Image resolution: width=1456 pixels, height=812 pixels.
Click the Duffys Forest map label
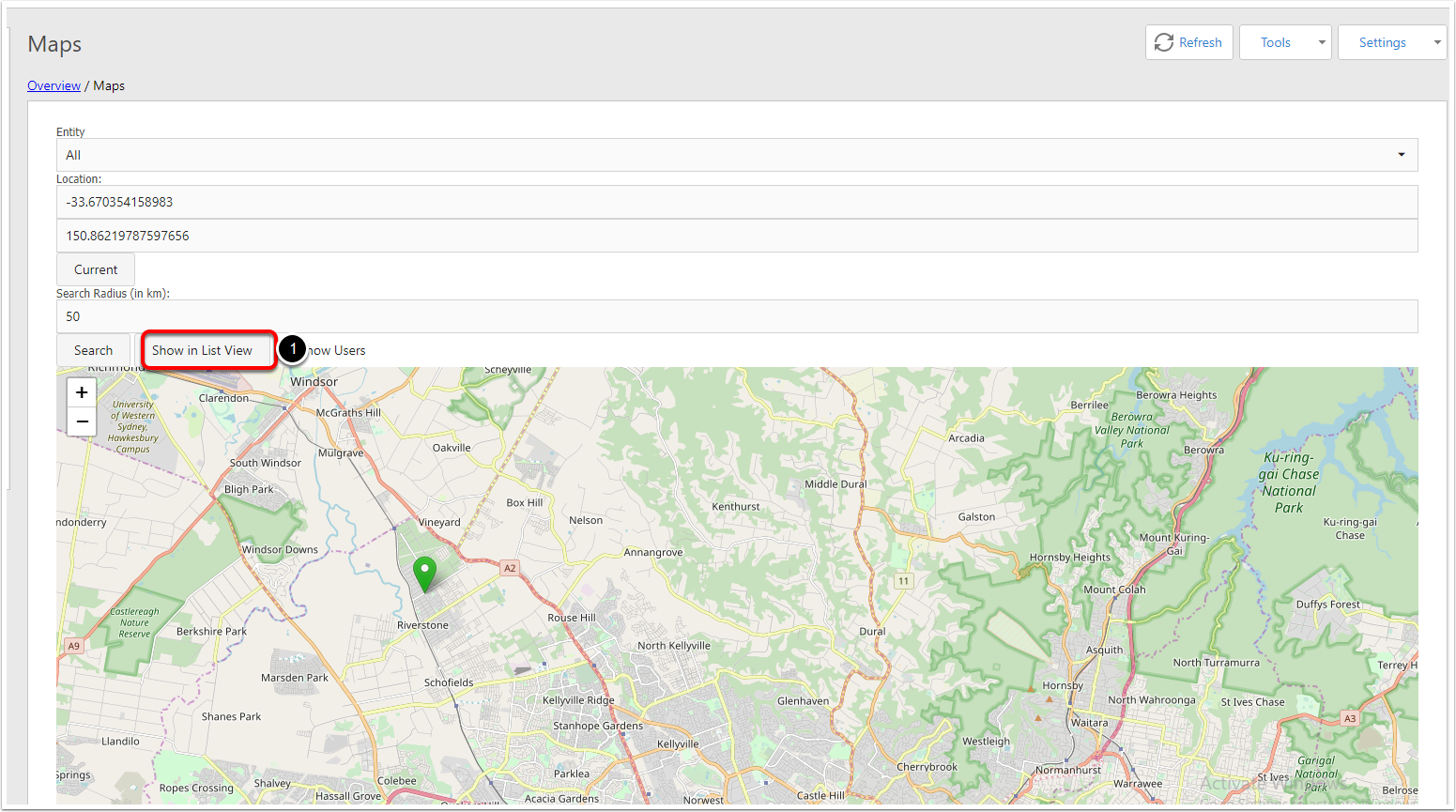(x=1328, y=605)
